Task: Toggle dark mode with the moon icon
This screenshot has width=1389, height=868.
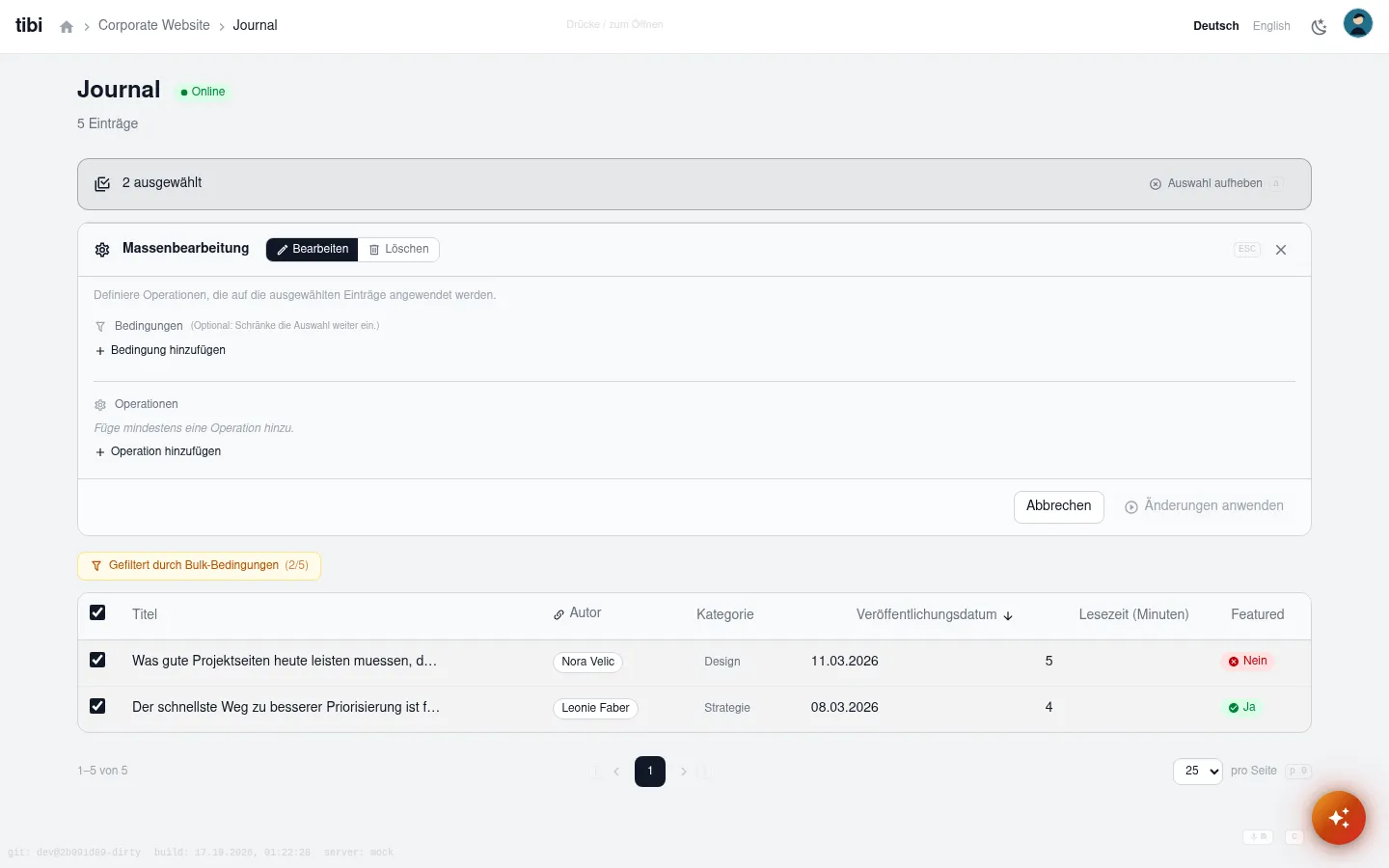Action: pos(1319,27)
